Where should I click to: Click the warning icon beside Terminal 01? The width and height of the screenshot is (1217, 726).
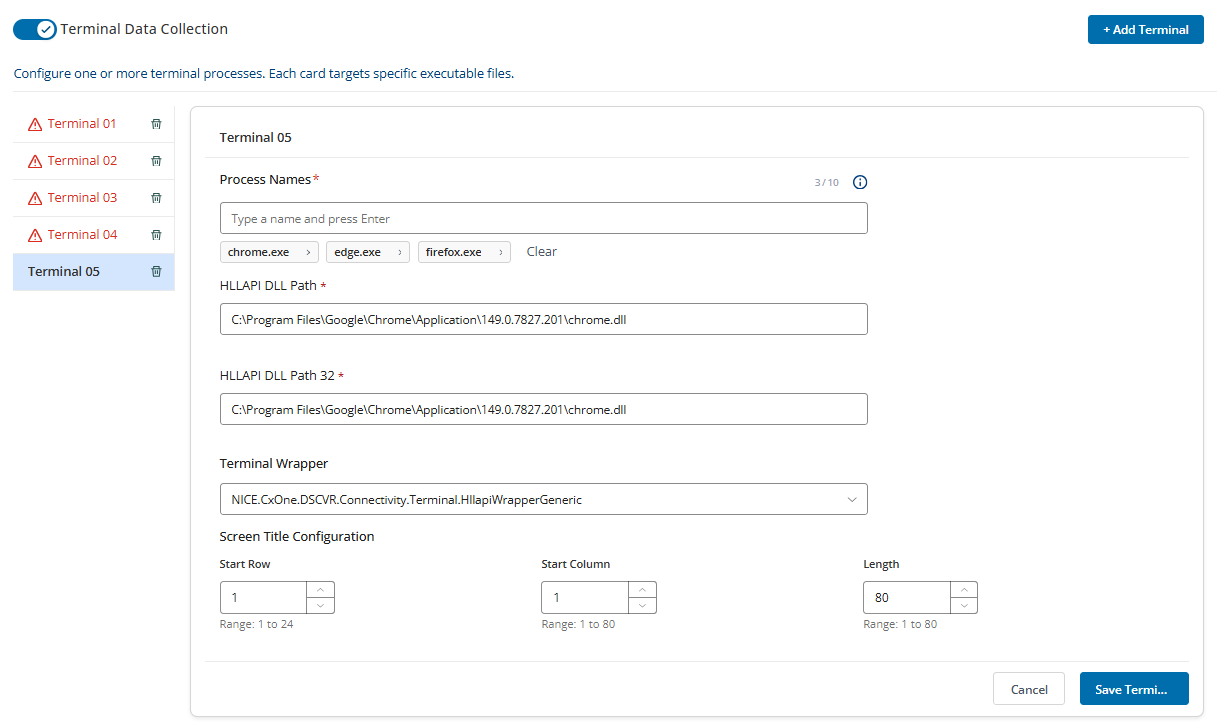(35, 124)
